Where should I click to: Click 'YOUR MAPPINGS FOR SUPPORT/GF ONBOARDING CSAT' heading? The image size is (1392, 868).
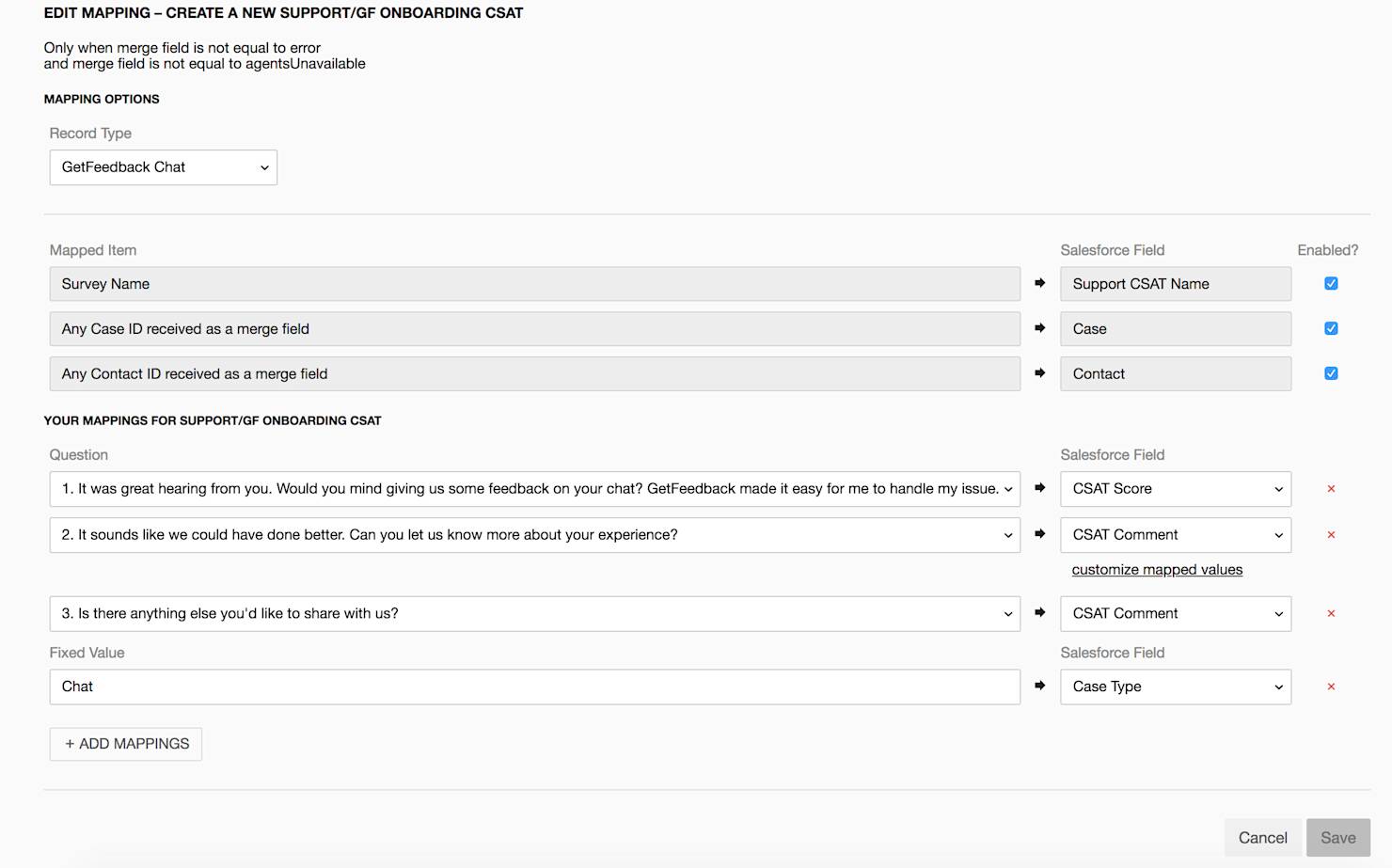pyautogui.click(x=213, y=420)
